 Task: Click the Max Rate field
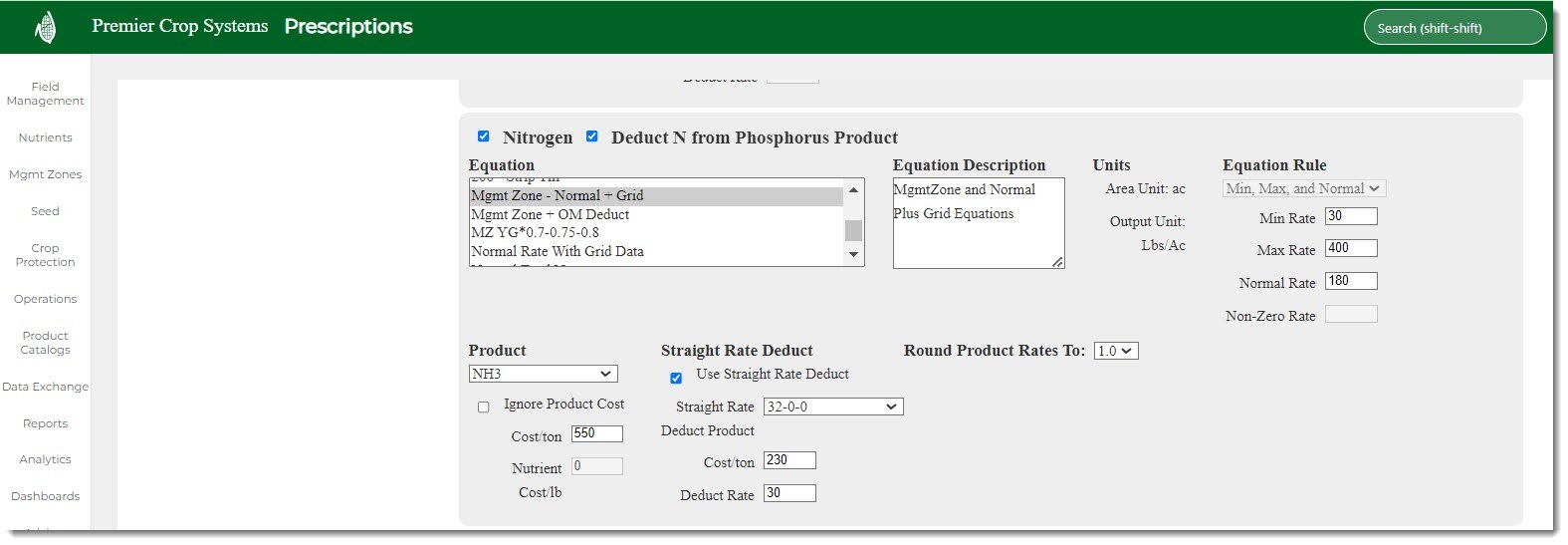click(1350, 248)
